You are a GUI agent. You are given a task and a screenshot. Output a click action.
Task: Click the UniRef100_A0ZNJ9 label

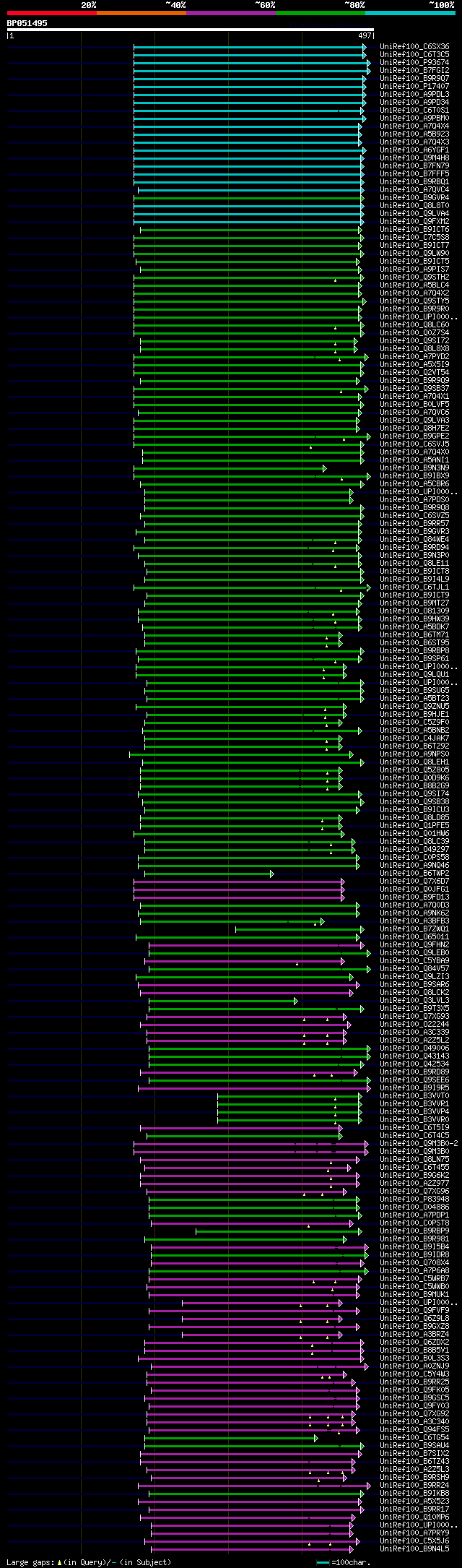coord(414,1366)
